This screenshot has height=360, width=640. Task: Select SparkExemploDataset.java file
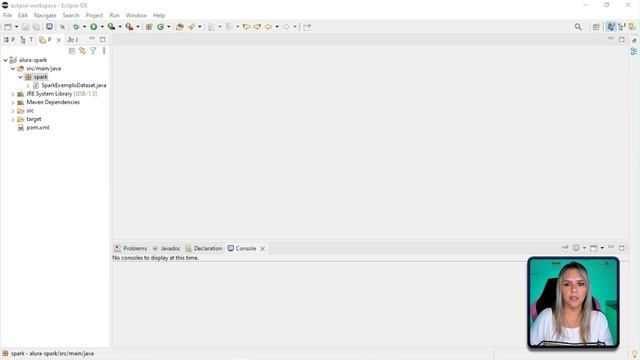click(74, 85)
